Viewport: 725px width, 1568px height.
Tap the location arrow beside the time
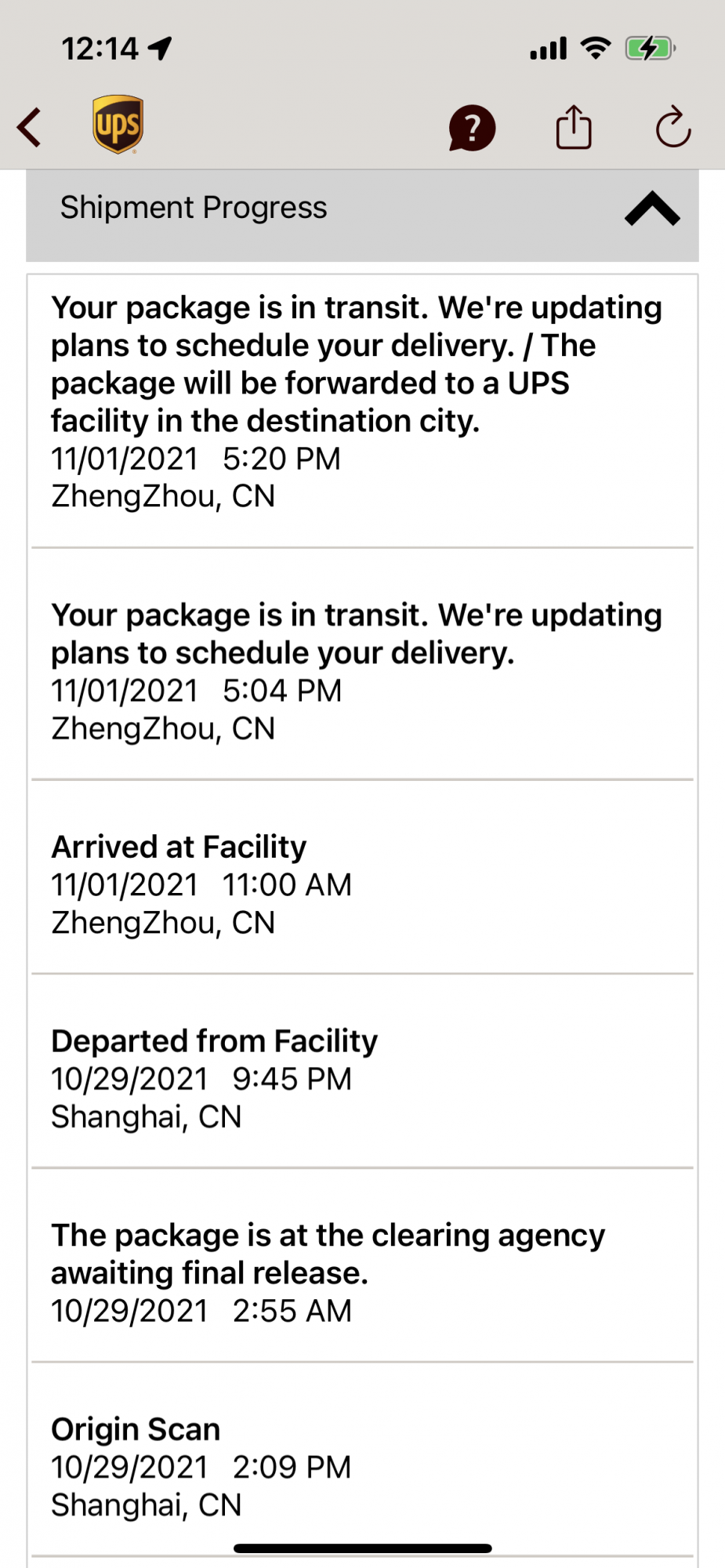(160, 49)
